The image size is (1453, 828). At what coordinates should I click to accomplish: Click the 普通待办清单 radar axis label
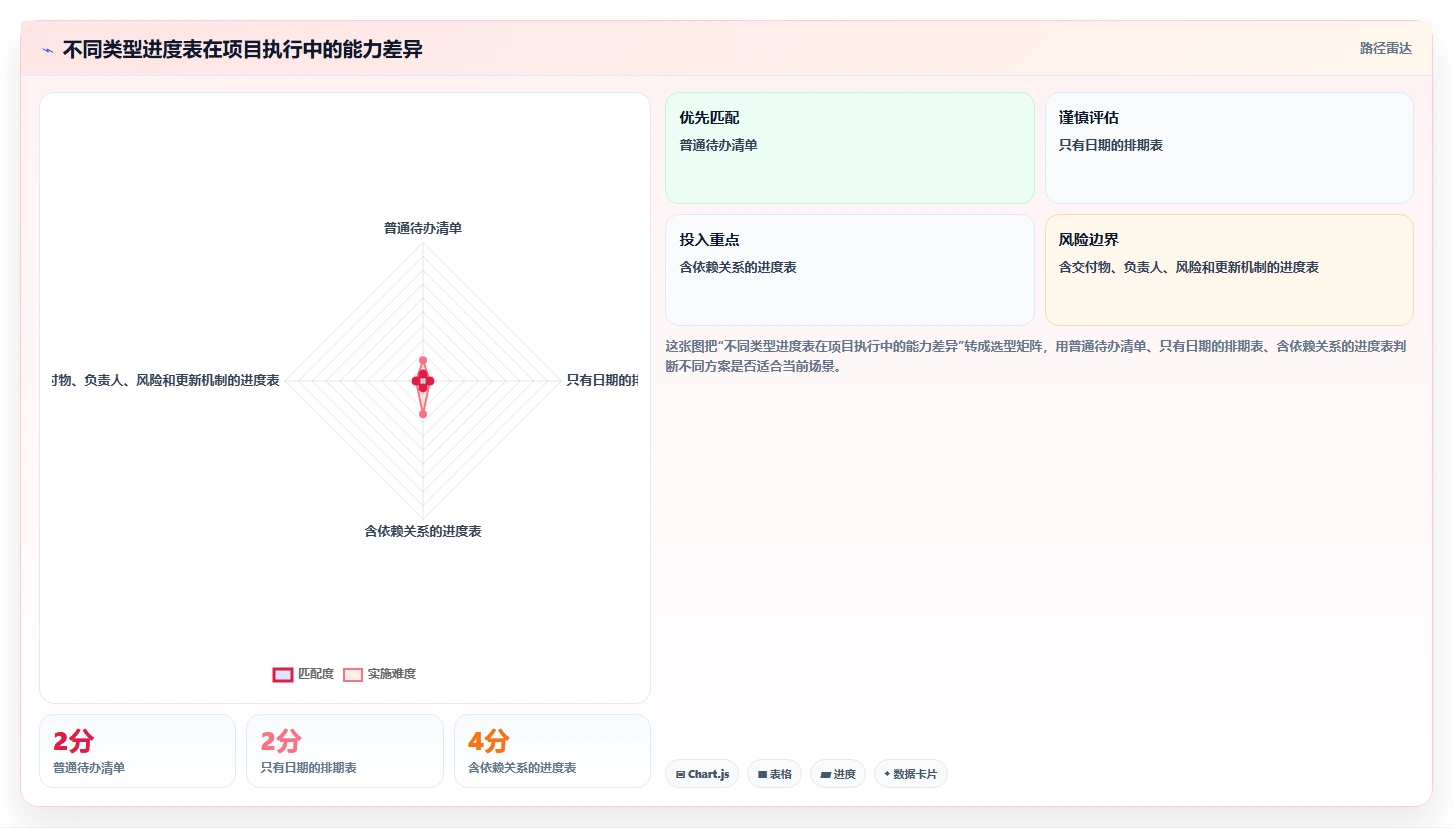pyautogui.click(x=423, y=228)
